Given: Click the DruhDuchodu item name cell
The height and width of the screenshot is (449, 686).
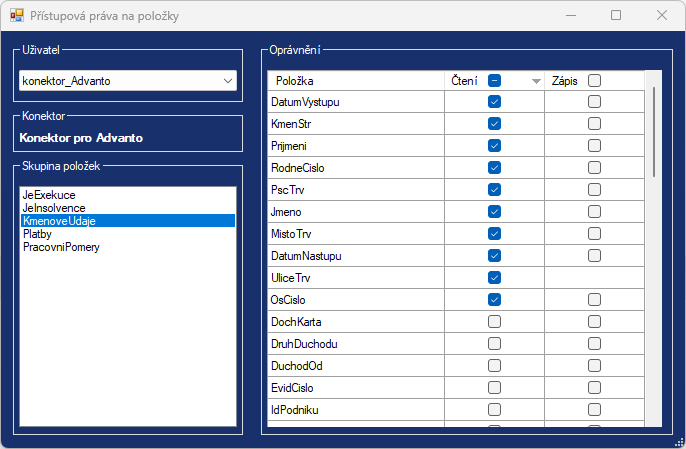Looking at the screenshot, I should click(356, 344).
